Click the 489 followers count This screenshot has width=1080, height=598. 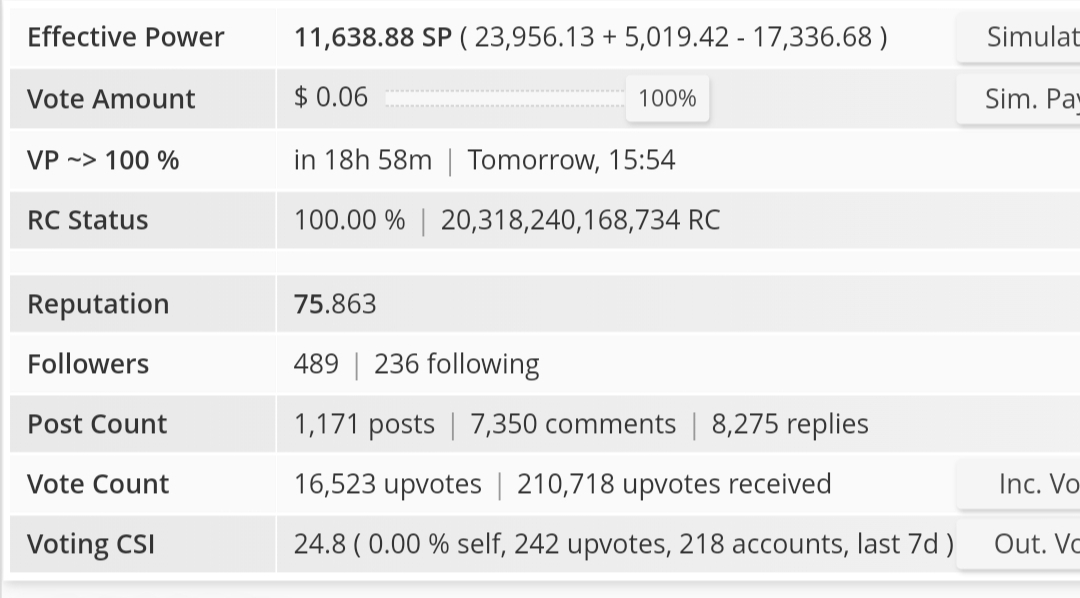pyautogui.click(x=316, y=364)
